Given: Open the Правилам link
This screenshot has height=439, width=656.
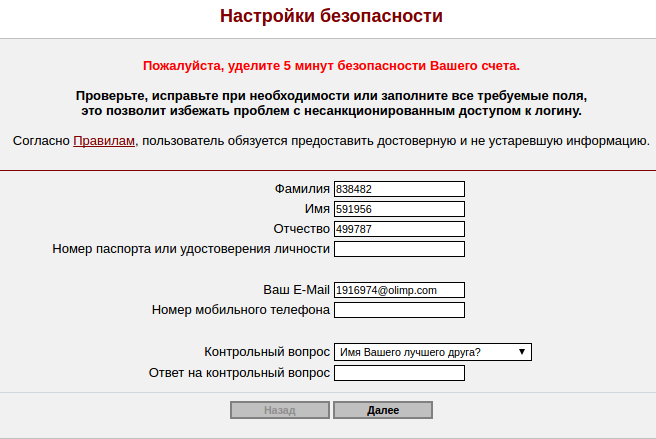Looking at the screenshot, I should pyautogui.click(x=104, y=141).
